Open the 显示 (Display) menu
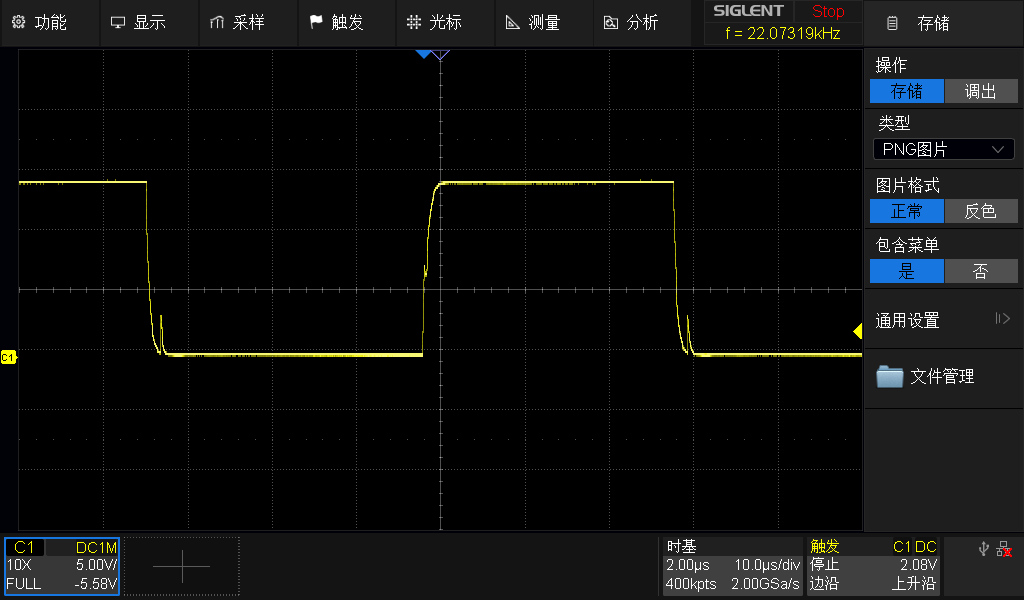Screen dimensions: 1024x600 (149, 23)
